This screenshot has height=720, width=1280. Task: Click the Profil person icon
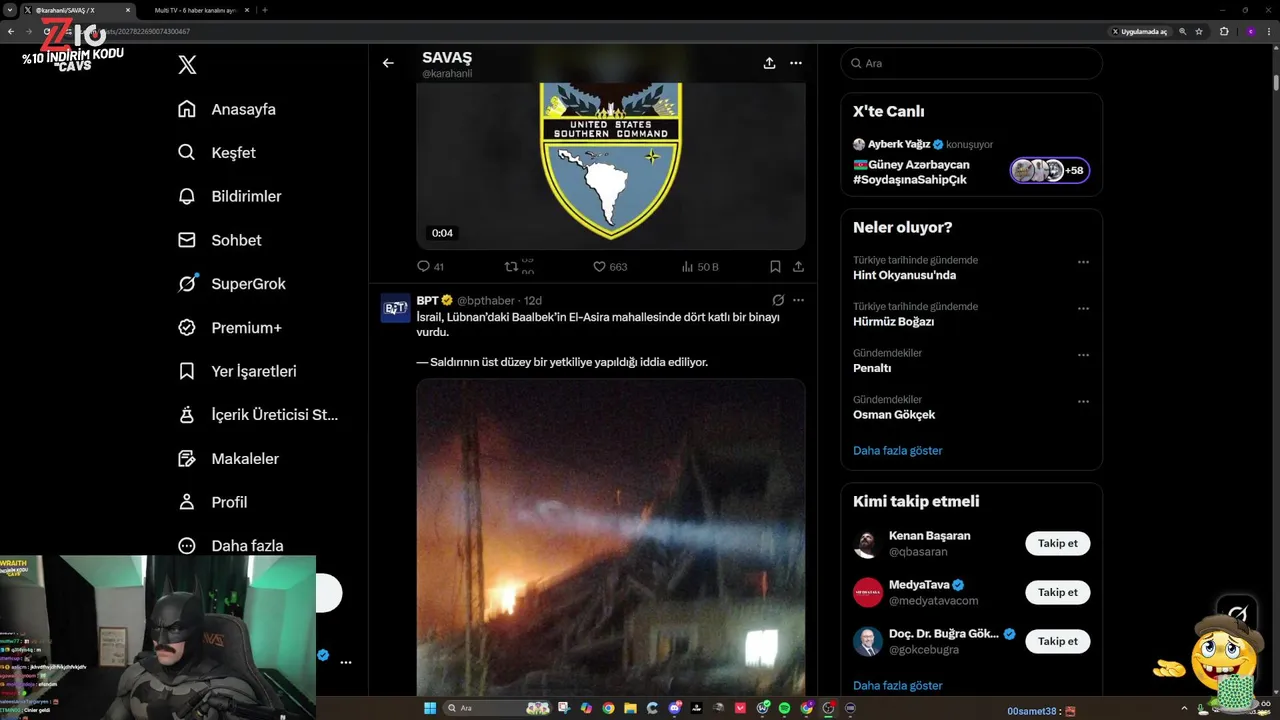pos(187,502)
